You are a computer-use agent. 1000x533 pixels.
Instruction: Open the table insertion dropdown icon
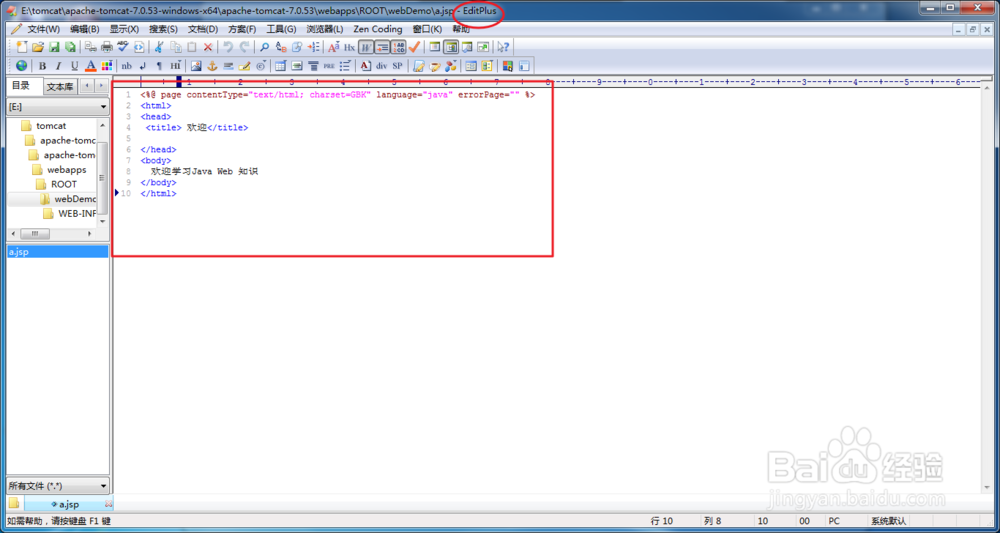281,66
